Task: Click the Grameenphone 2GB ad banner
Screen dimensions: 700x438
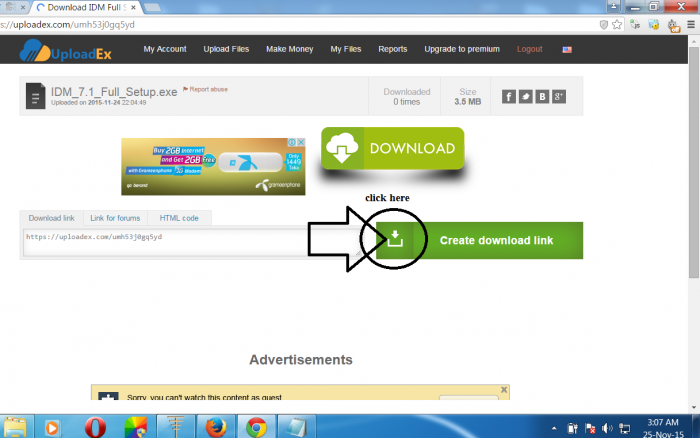Action: coord(213,167)
